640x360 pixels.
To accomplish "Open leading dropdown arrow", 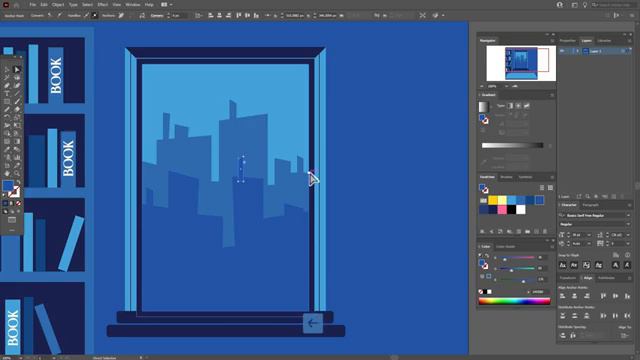I will (x=628, y=235).
